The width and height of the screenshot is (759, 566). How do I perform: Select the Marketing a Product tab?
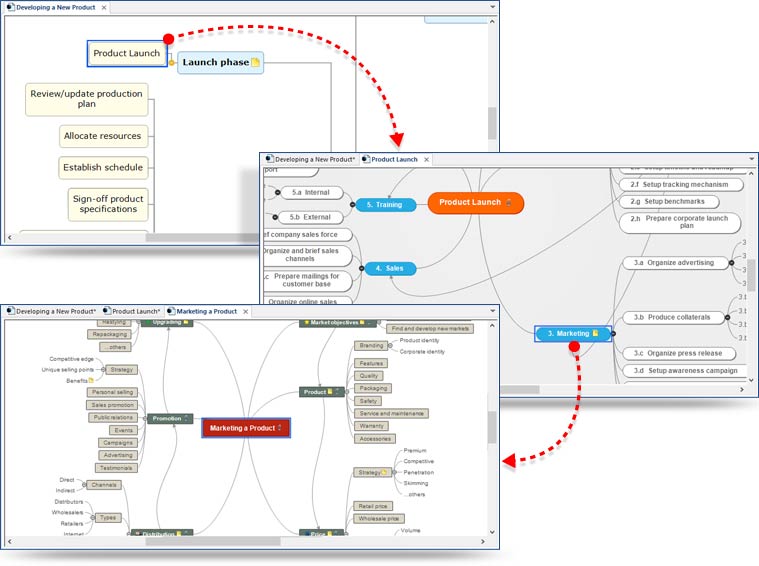pyautogui.click(x=207, y=311)
